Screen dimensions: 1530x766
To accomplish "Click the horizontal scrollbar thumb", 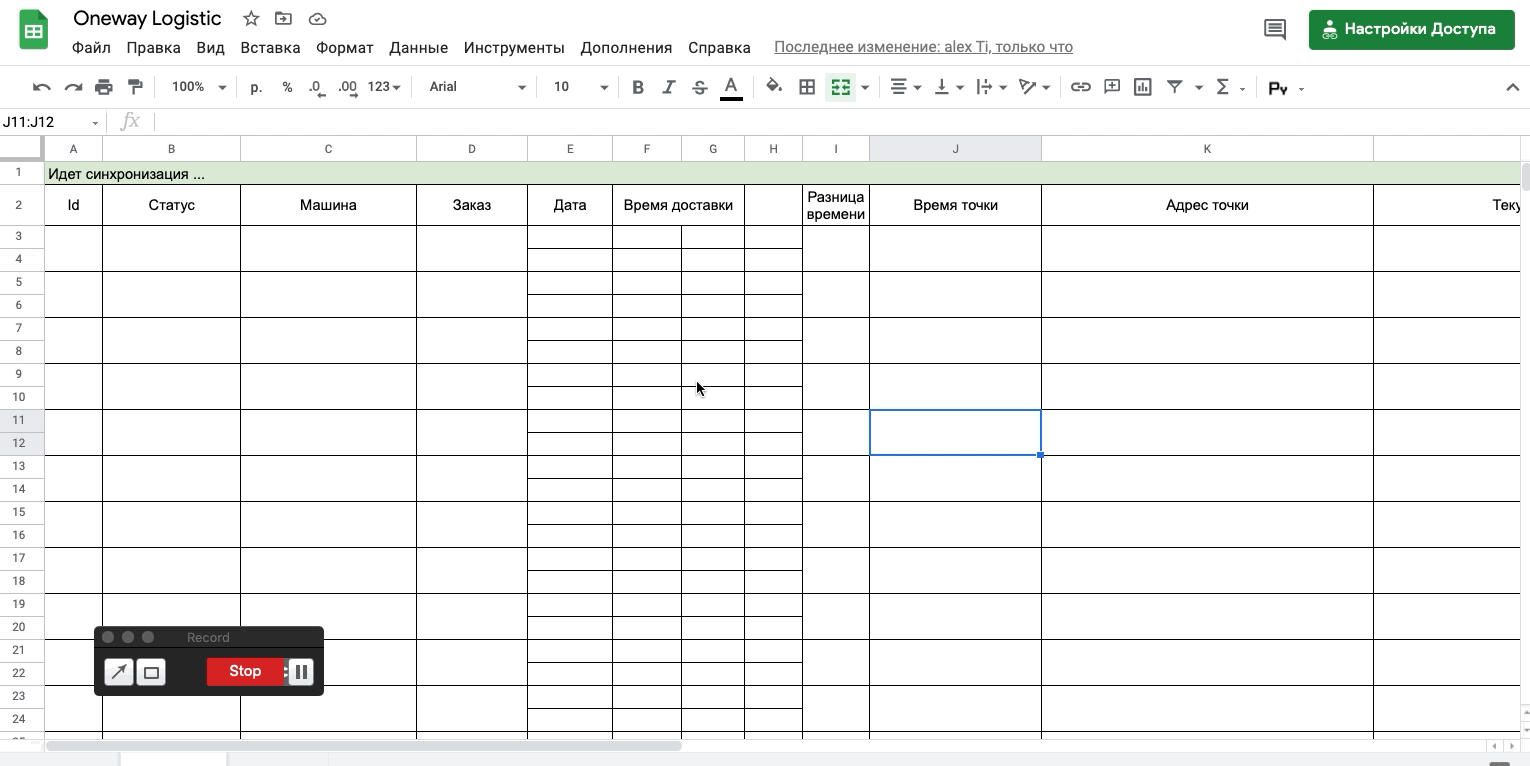I will point(364,746).
